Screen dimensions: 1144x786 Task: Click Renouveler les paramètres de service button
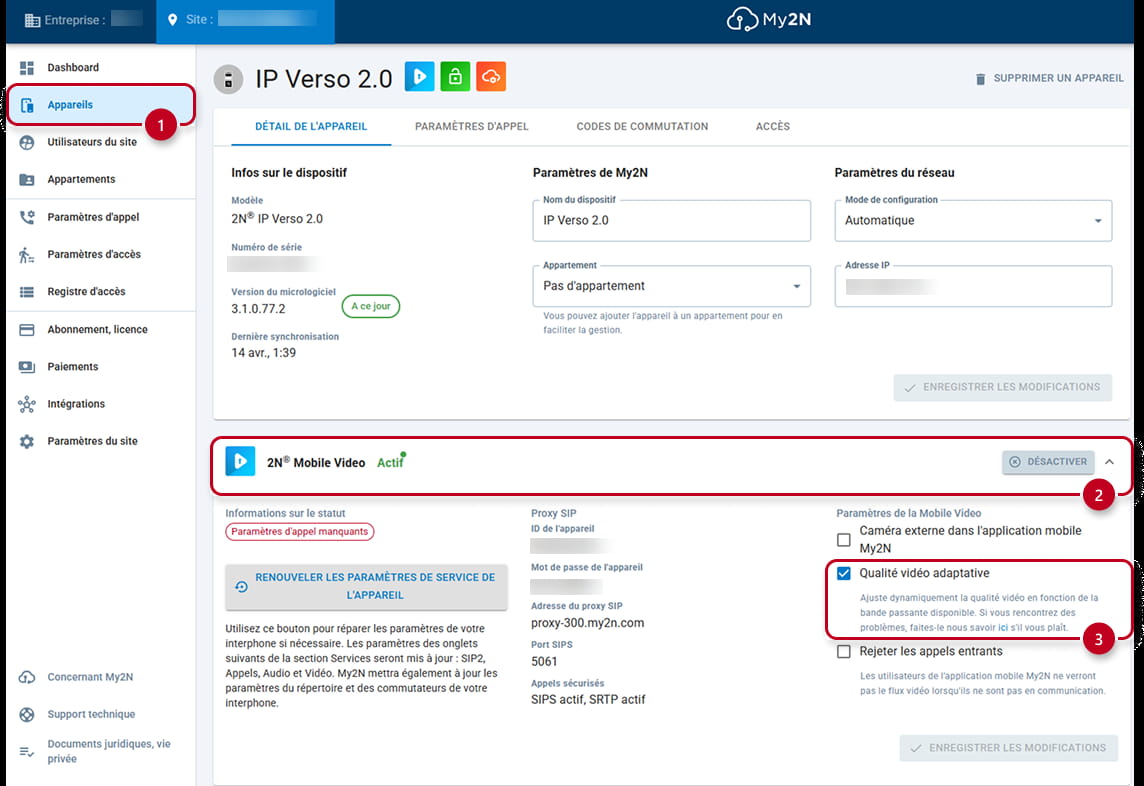pos(366,587)
